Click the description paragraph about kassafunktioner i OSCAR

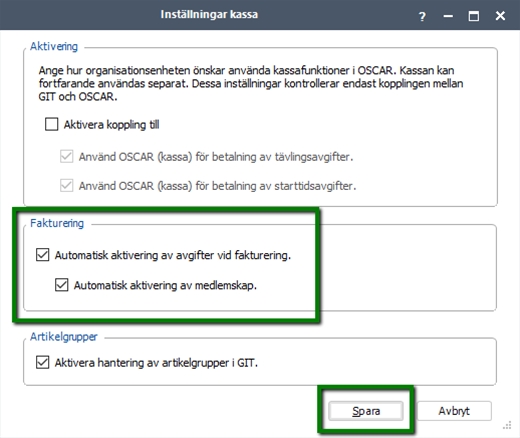(x=251, y=83)
